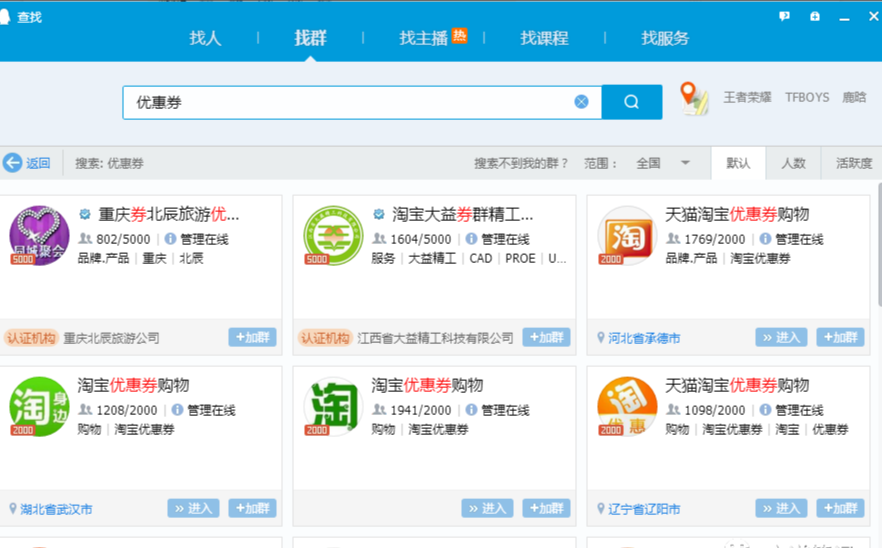
Task: Sort results by 活跃度
Action: 852,163
